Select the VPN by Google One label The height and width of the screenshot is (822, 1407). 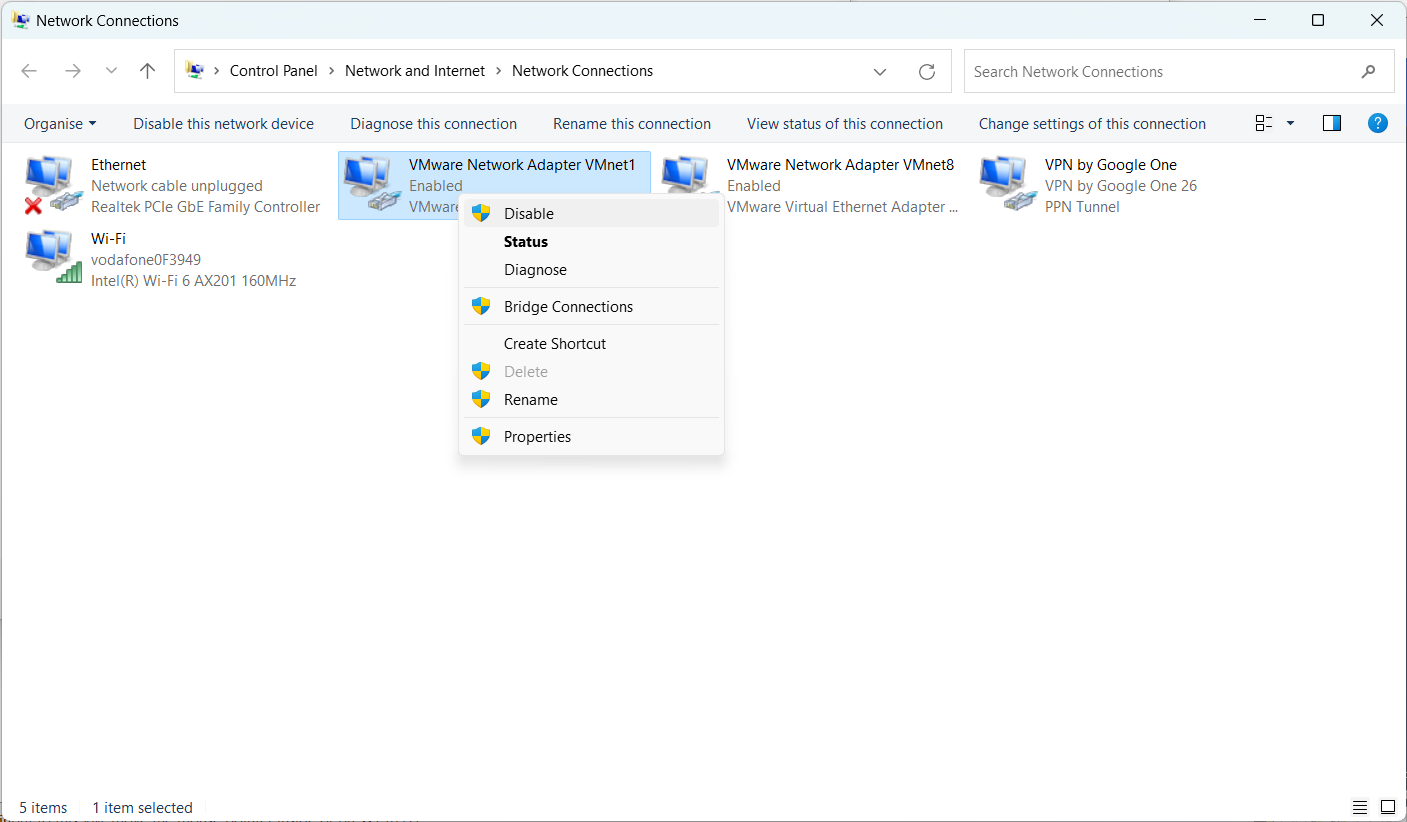[1111, 165]
